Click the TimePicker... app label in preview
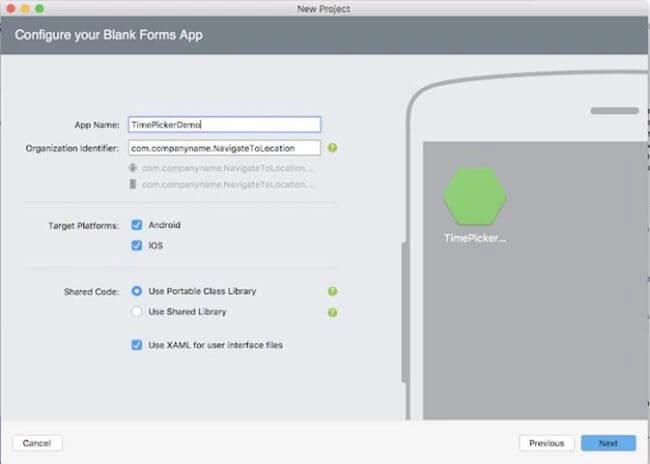Image resolution: width=650 pixels, height=464 pixels. point(475,238)
